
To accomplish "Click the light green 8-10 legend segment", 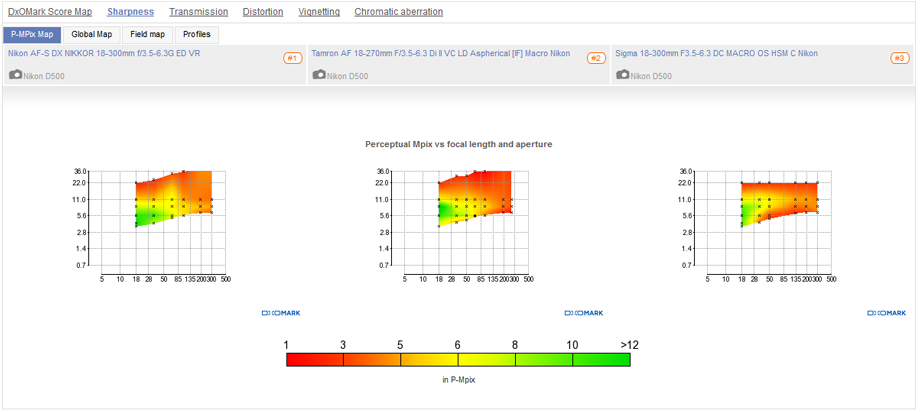I will coord(544,360).
